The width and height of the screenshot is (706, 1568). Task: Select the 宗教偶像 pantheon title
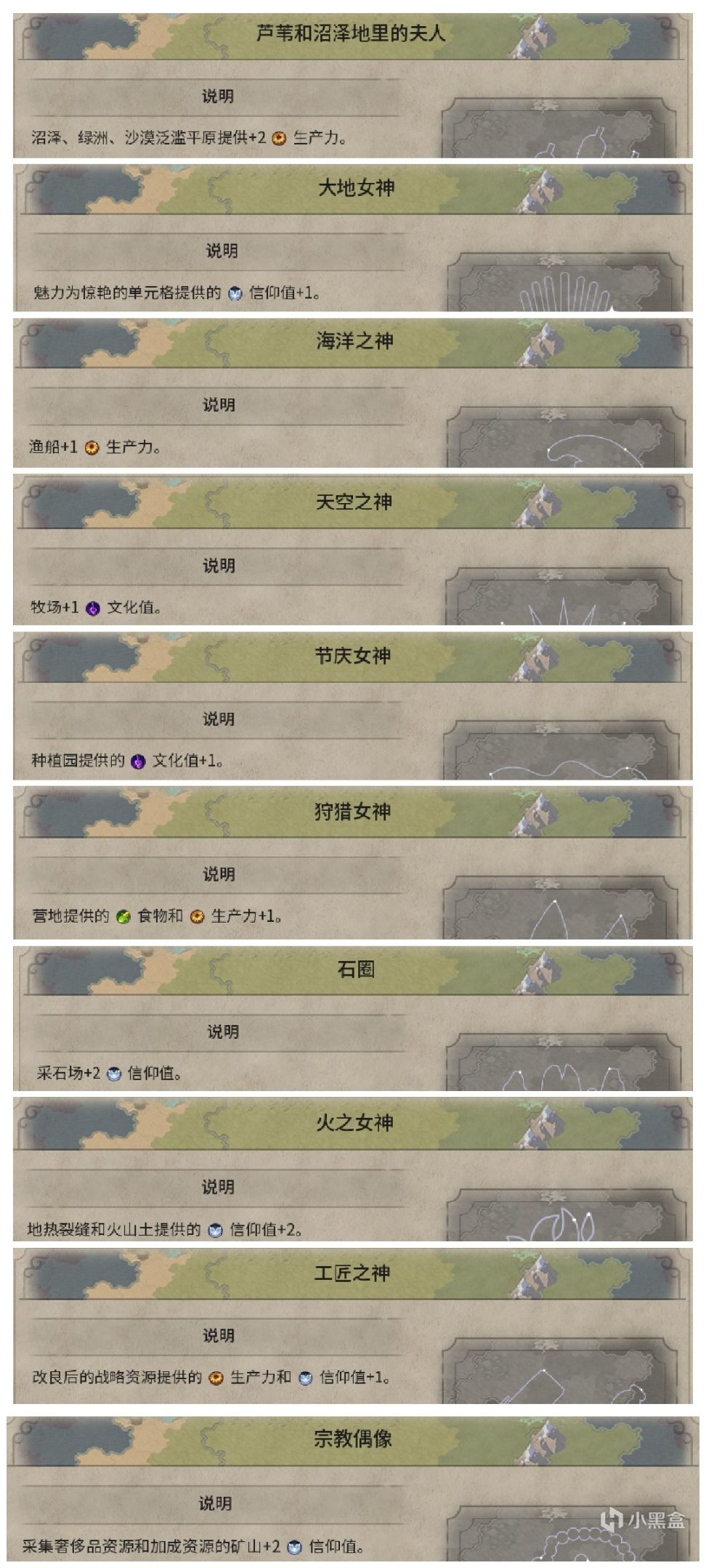click(353, 1438)
